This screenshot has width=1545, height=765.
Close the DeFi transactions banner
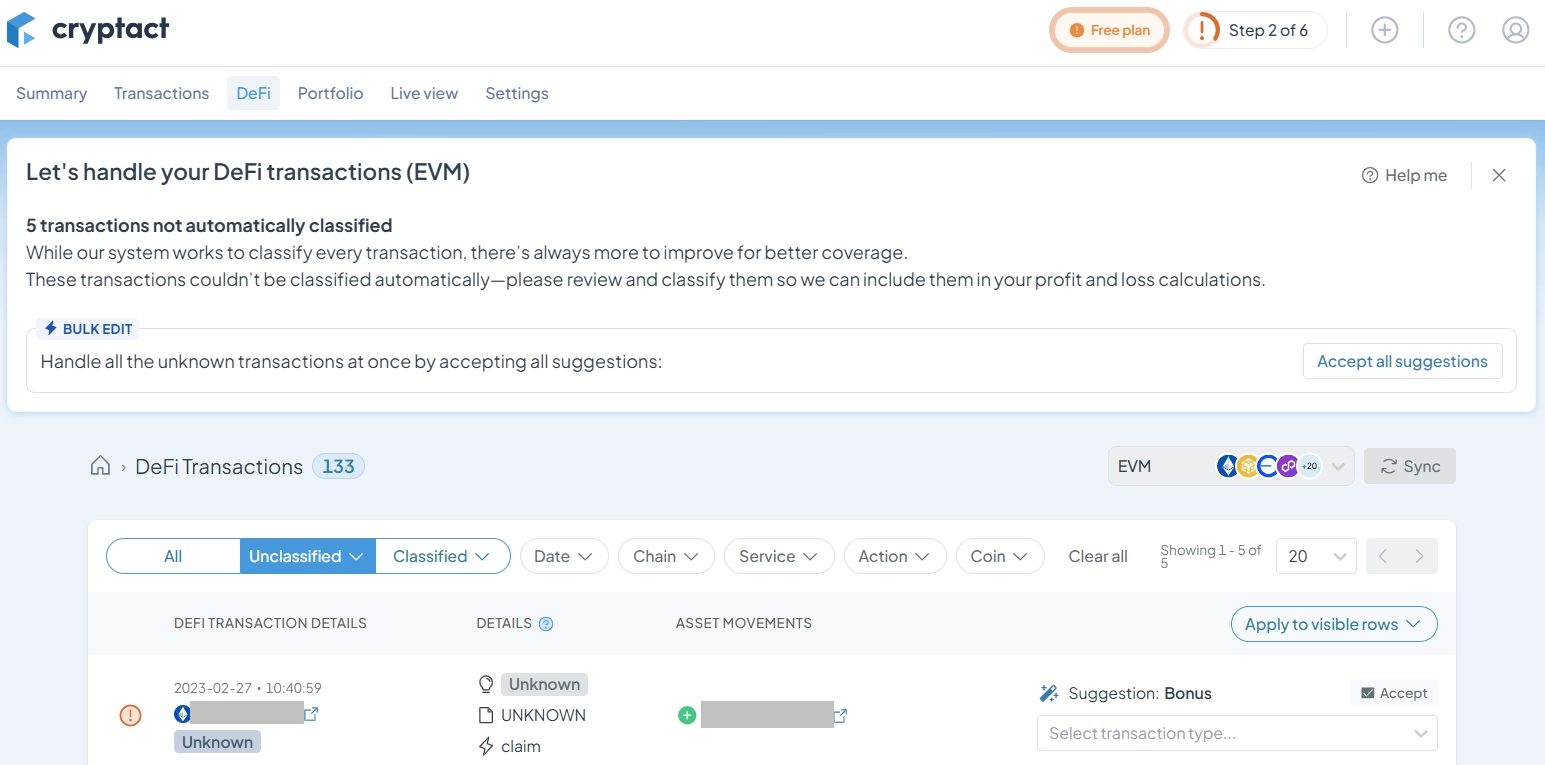(x=1498, y=175)
